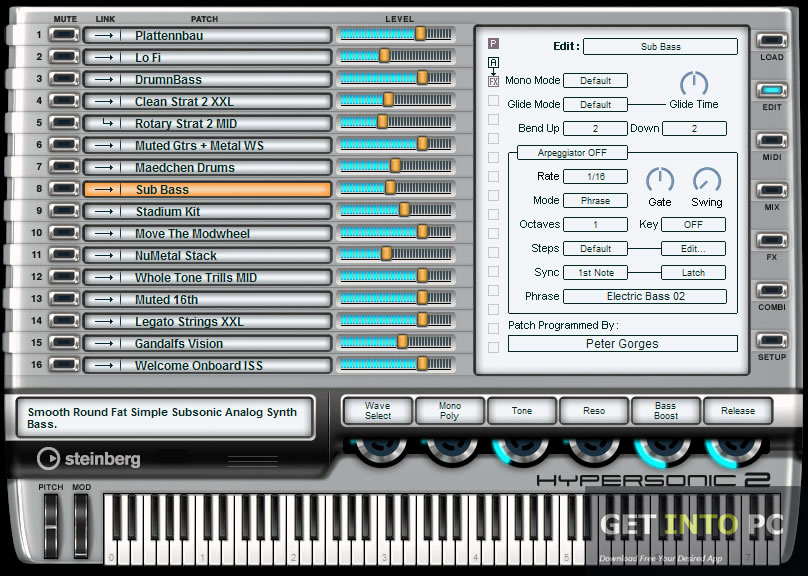Click the arpeggiator Swing knob
Screen dimensions: 808x576
(x=707, y=180)
